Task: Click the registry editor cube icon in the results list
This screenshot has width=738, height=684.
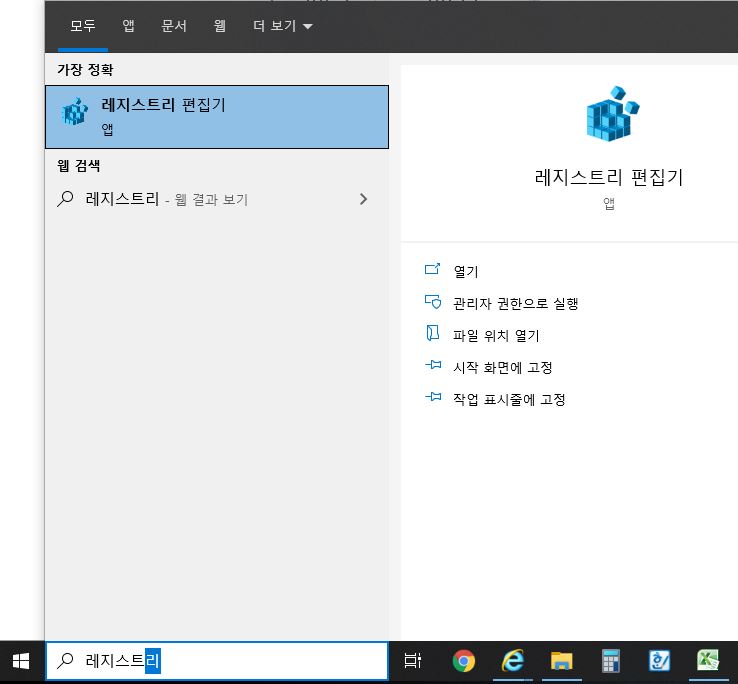Action: pos(75,112)
